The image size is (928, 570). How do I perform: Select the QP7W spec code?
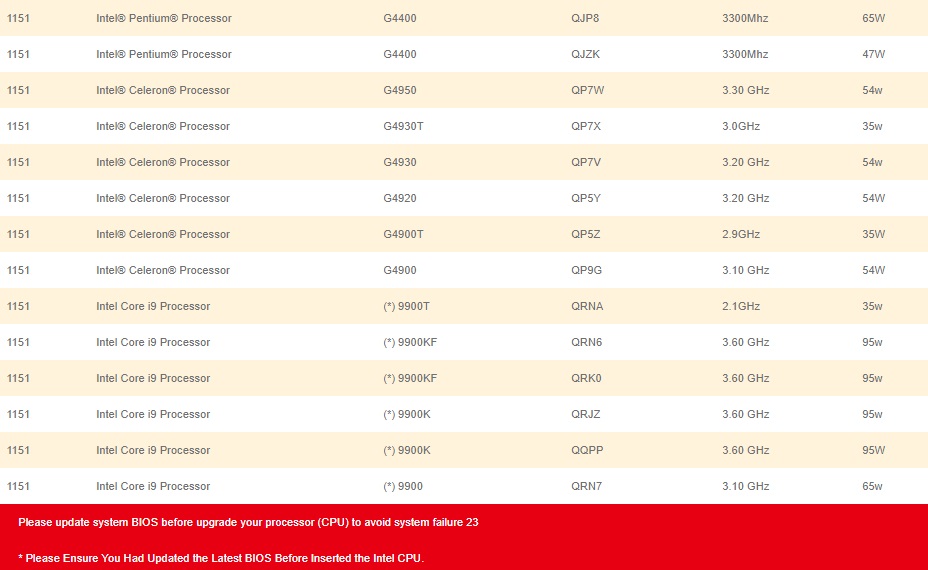(587, 91)
